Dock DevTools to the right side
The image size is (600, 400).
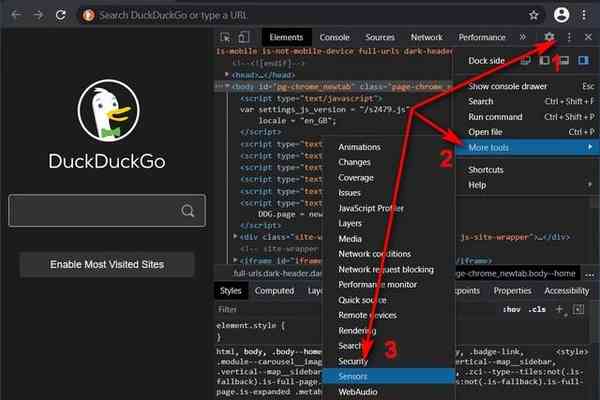coord(585,62)
